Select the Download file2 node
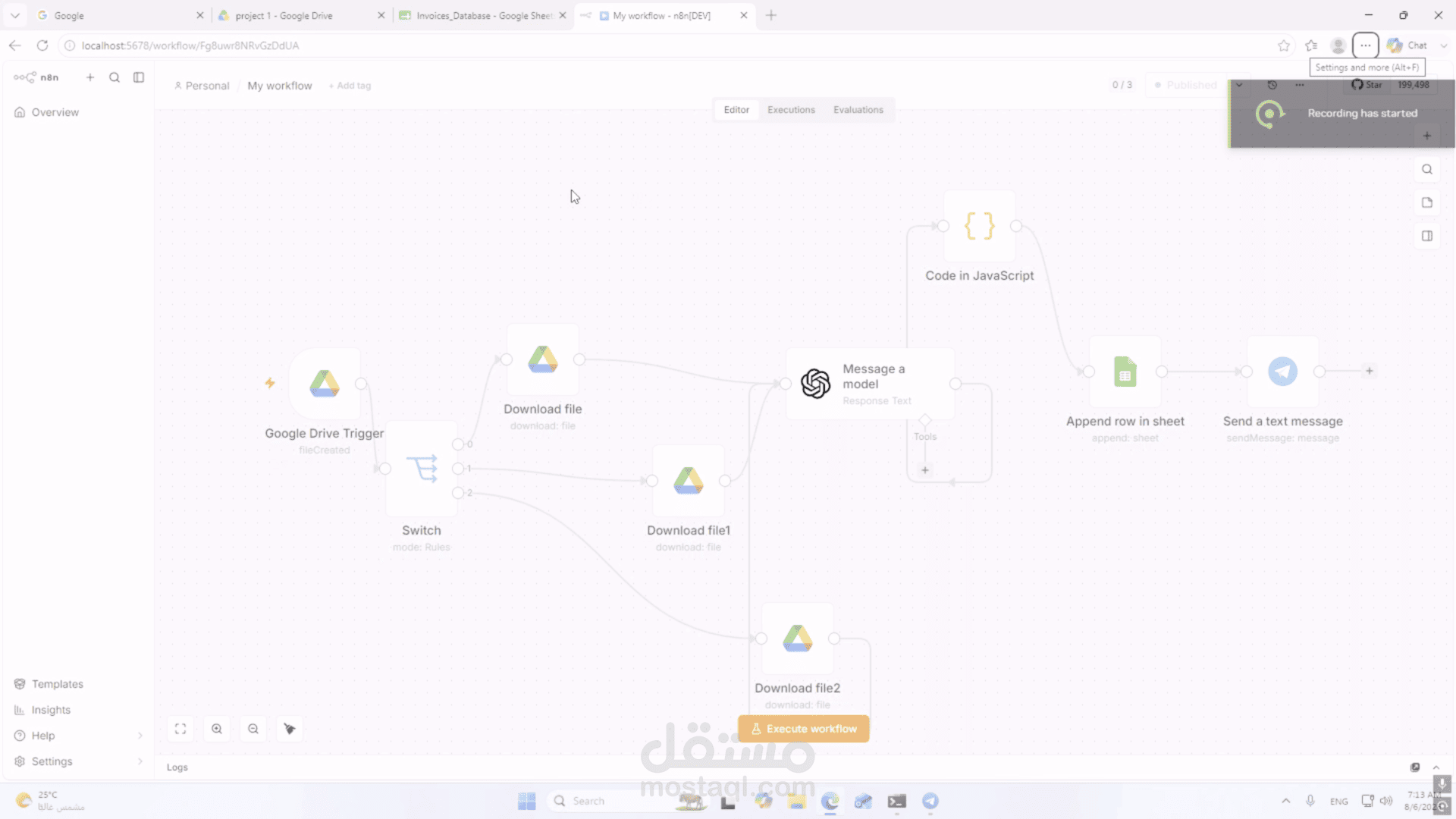Screen dimensions: 1456x819 click(x=798, y=639)
